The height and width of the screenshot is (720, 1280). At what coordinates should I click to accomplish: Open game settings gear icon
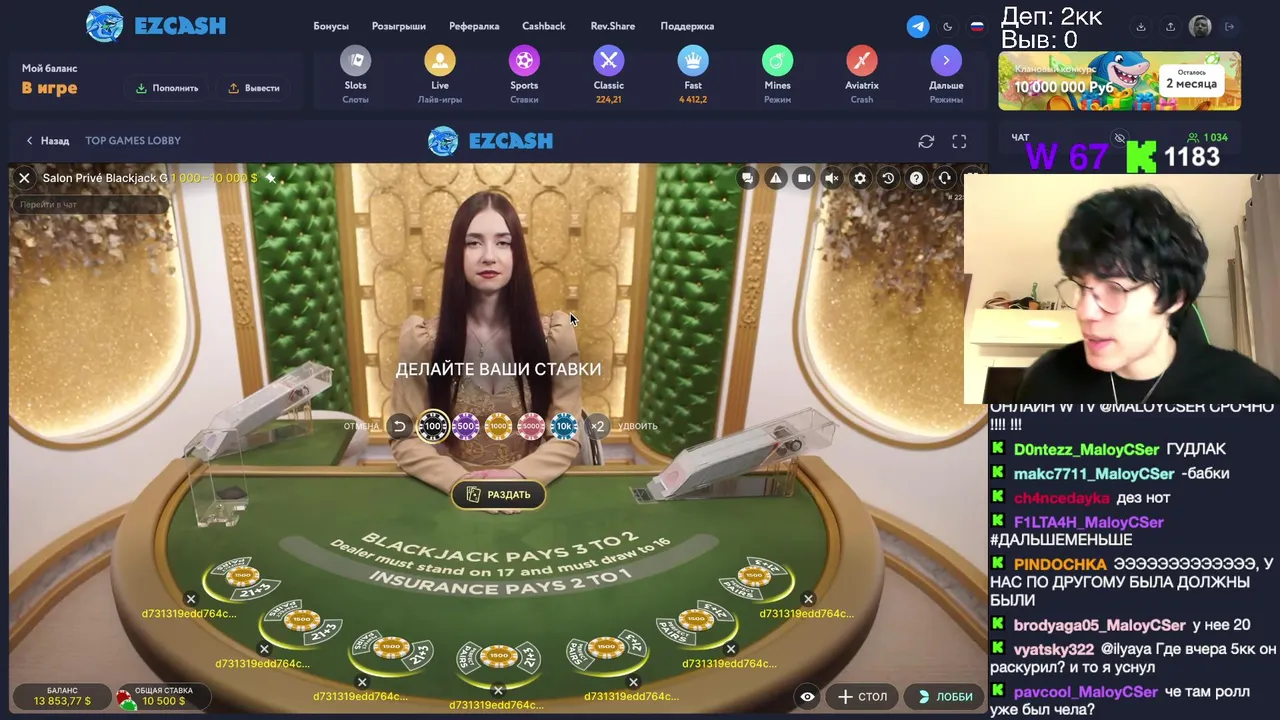860,178
